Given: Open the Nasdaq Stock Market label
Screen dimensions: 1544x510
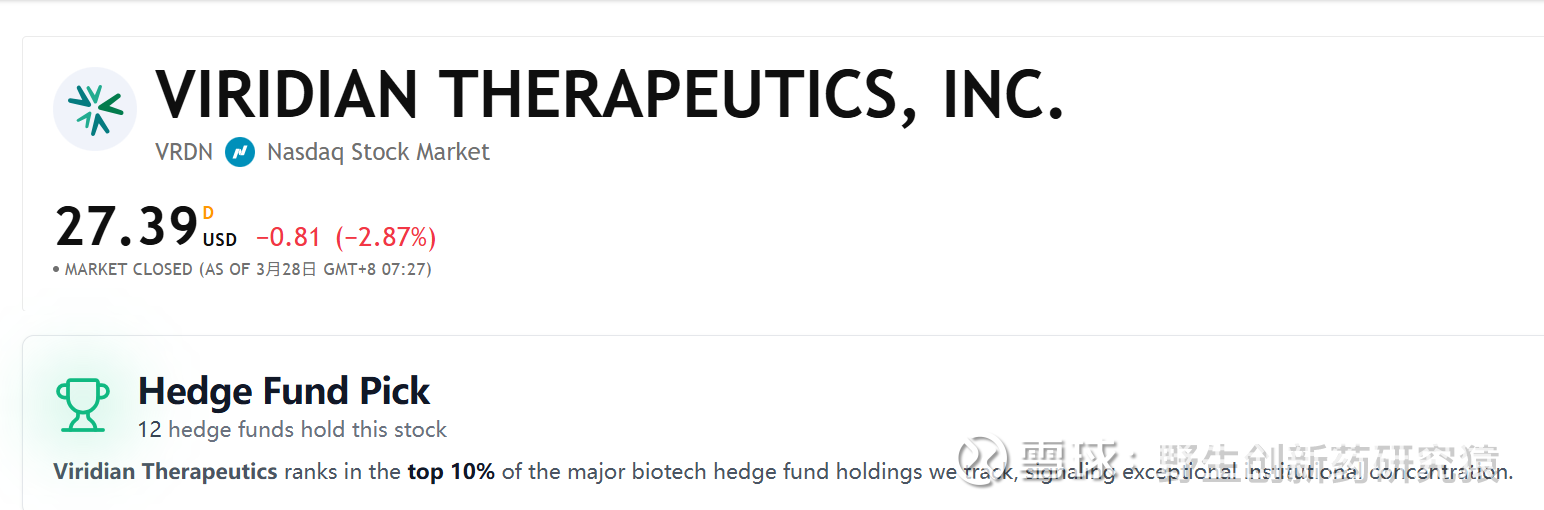Looking at the screenshot, I should point(378,152).
